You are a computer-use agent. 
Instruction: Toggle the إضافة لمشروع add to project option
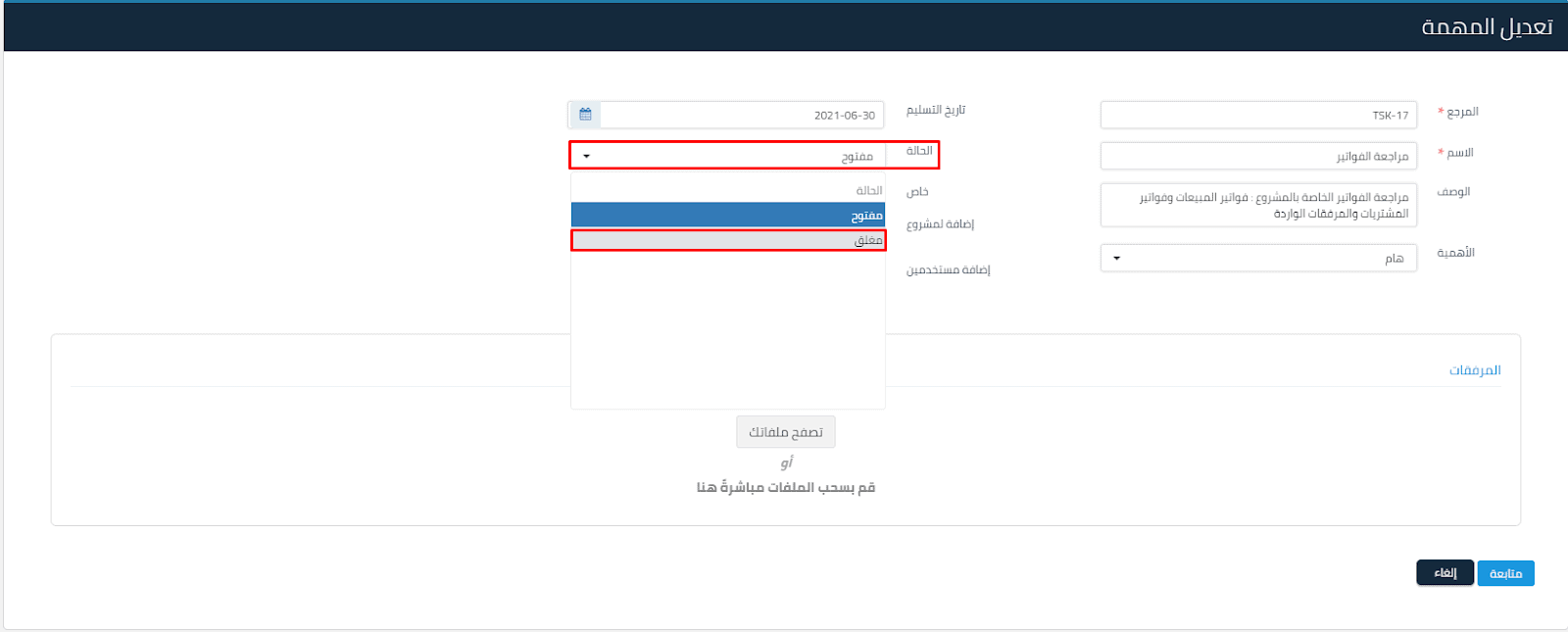coord(940,224)
